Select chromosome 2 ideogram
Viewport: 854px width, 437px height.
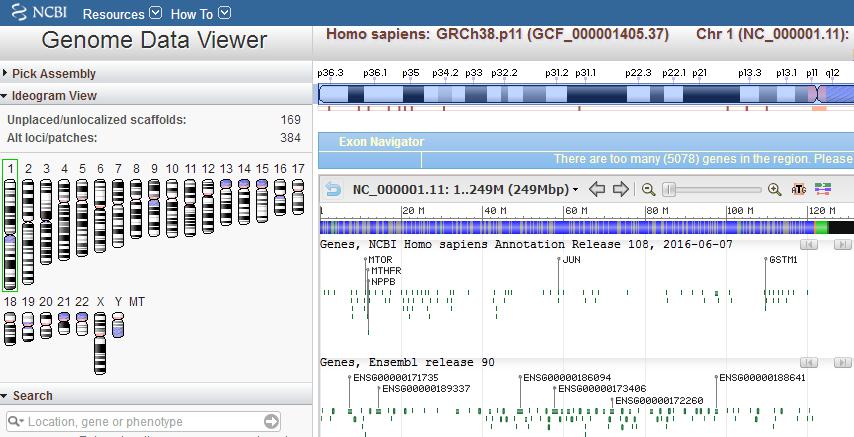tap(28, 231)
